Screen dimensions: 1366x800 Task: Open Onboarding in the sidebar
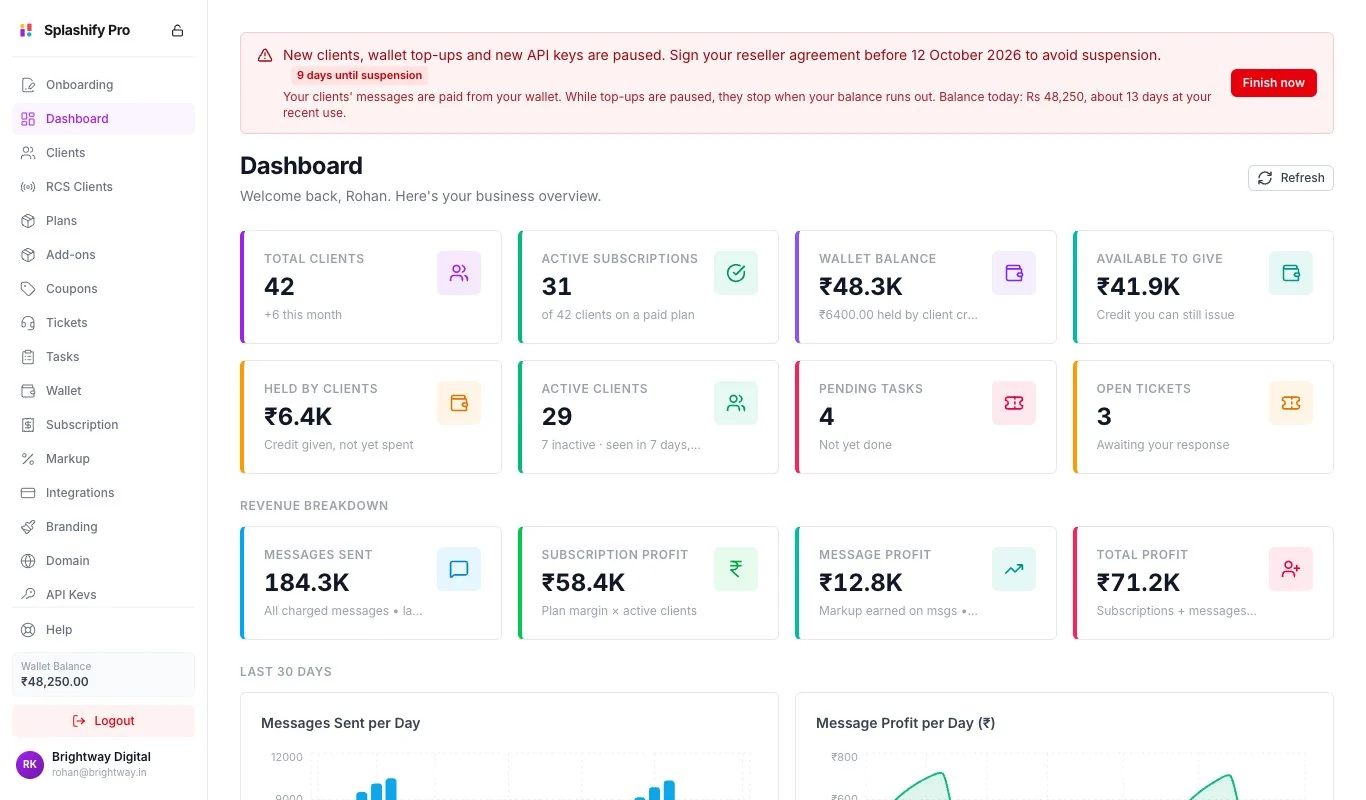(x=103, y=85)
